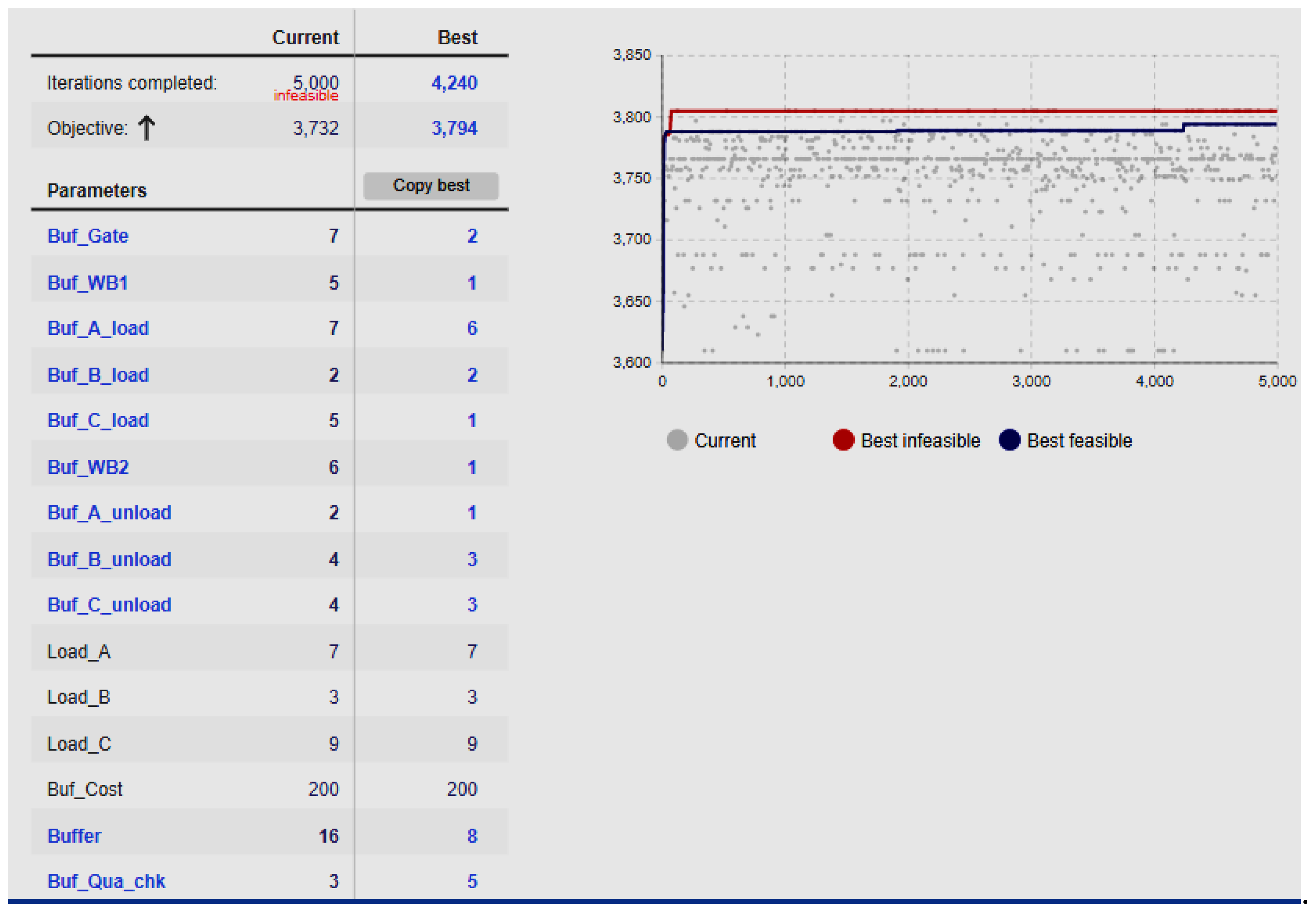This screenshot has height=917, width=1316.
Task: Open the Buf_C_load parameter link
Action: 98,420
